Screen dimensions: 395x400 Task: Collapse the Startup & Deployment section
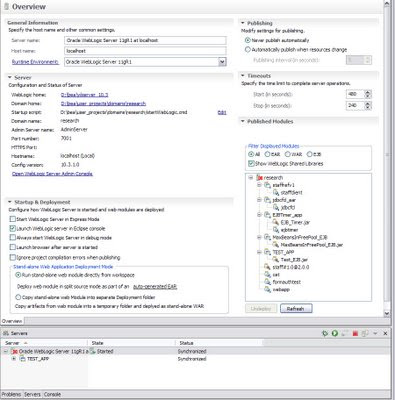tap(10, 202)
